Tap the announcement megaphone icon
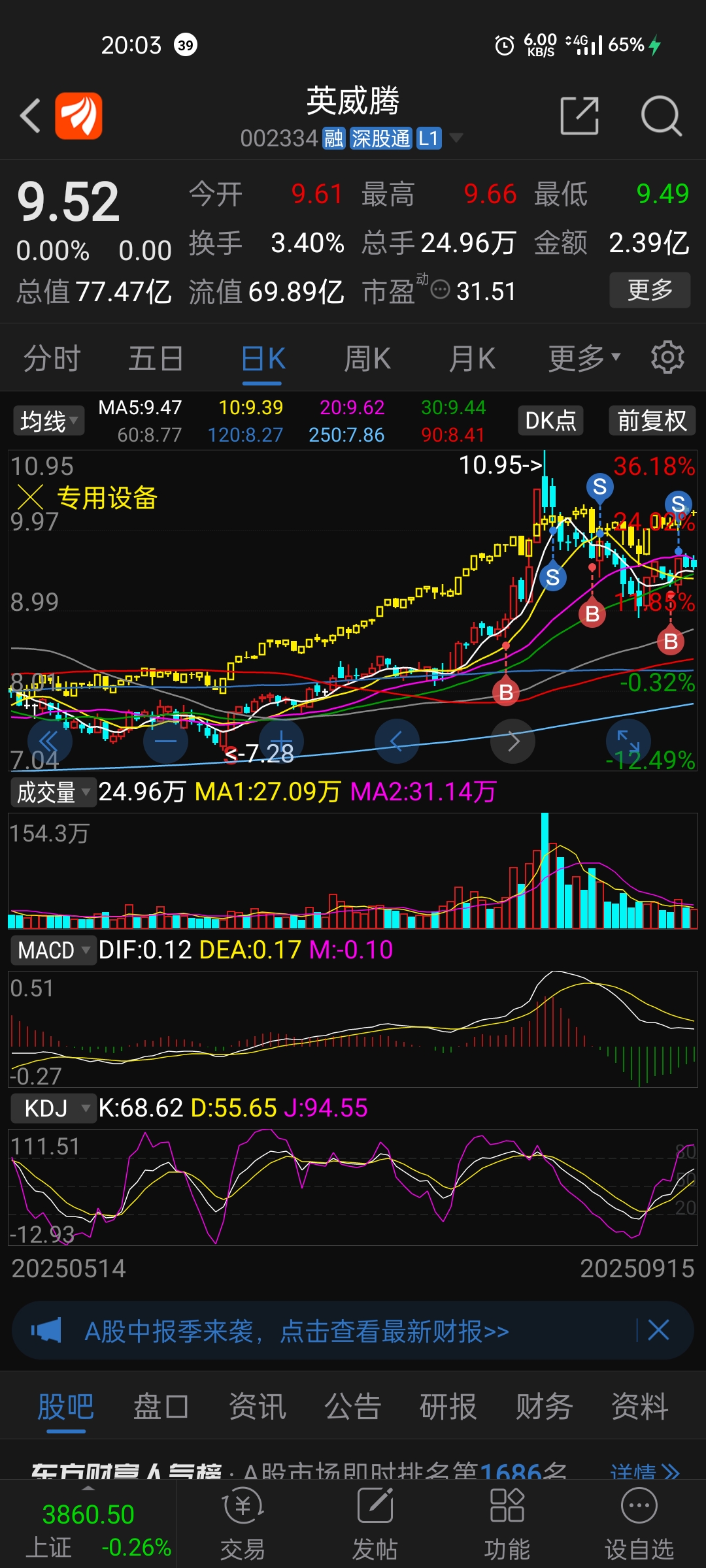 (x=46, y=1331)
